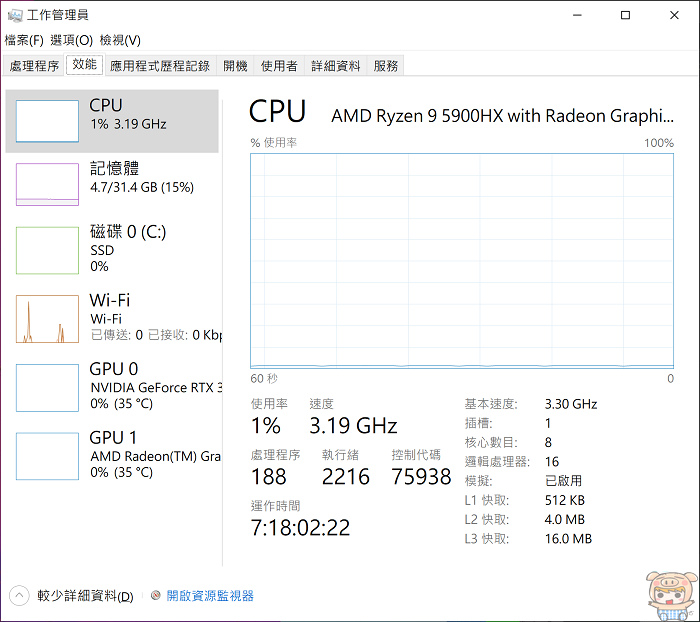Screen dimensions: 700x622
Task: Open 磁碟 0 (C:) disk performance
Action: [x=47, y=250]
